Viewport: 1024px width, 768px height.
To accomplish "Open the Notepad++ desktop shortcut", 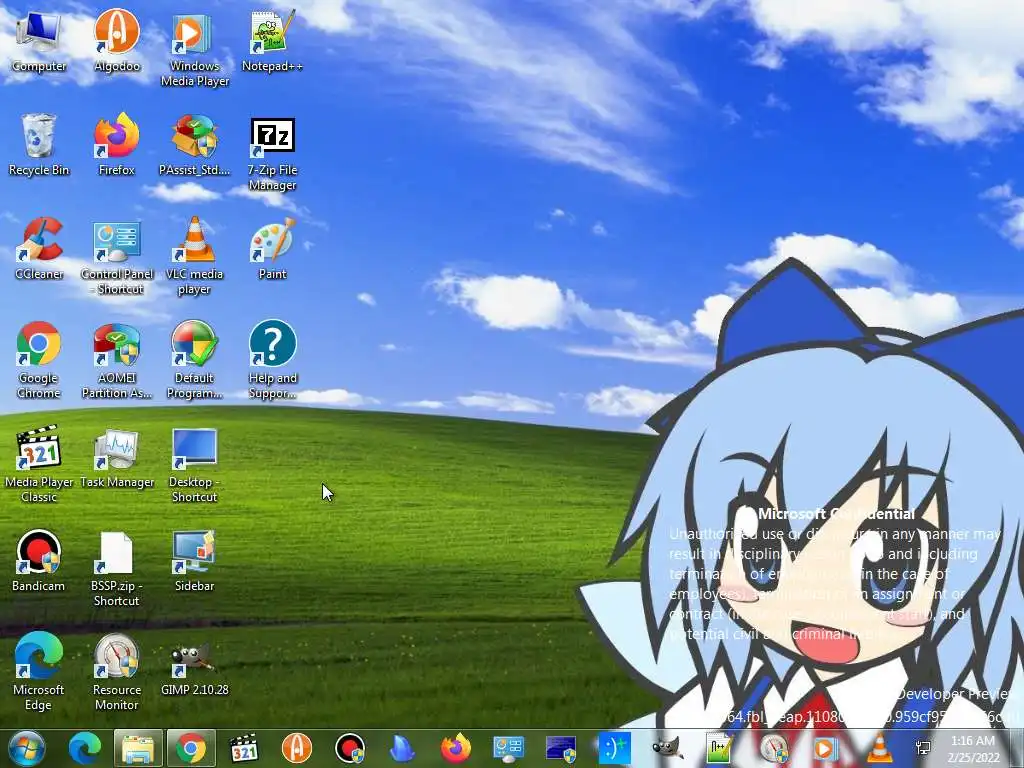I will tap(272, 40).
